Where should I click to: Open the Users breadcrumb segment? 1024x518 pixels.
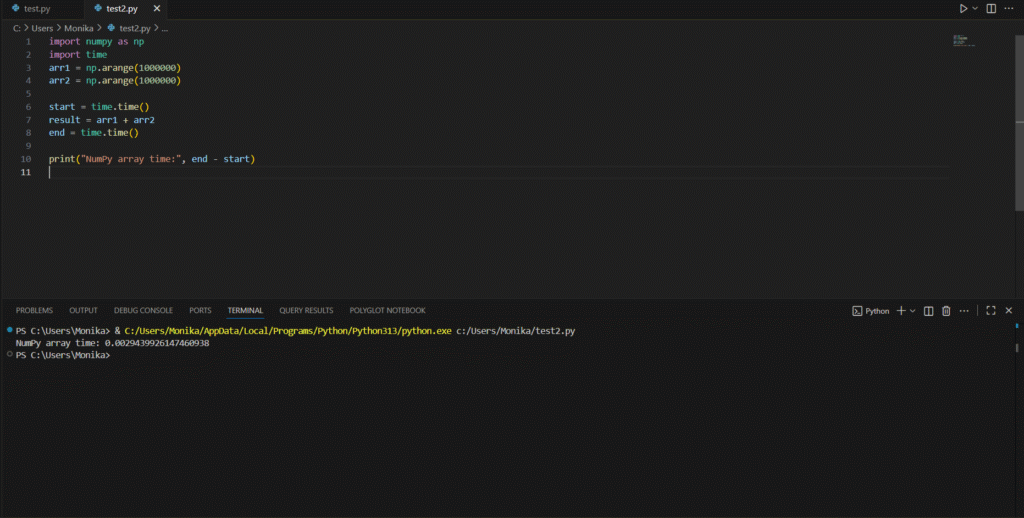(x=42, y=28)
